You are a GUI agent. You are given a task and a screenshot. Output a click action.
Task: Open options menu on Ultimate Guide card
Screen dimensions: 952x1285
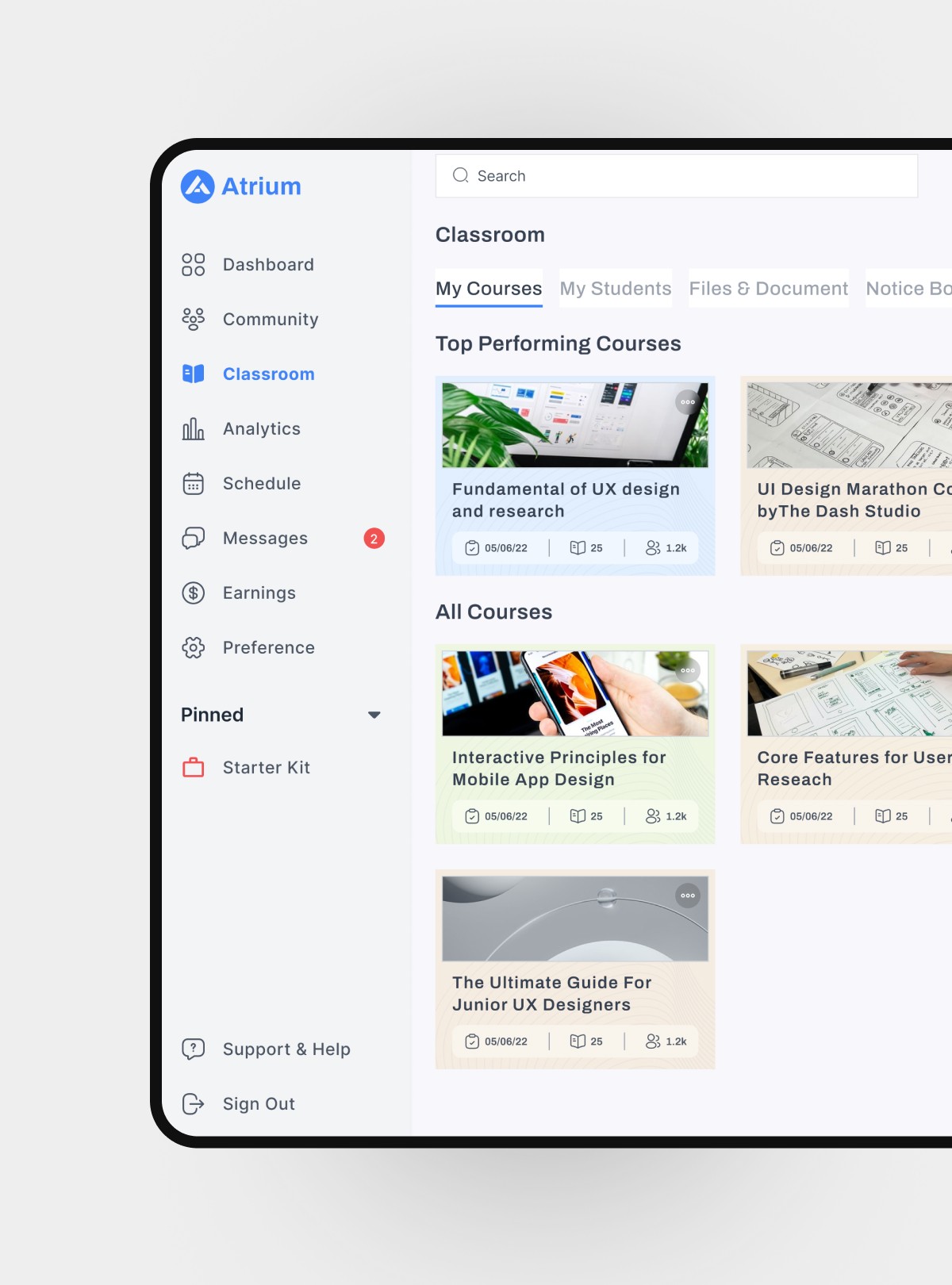(688, 896)
